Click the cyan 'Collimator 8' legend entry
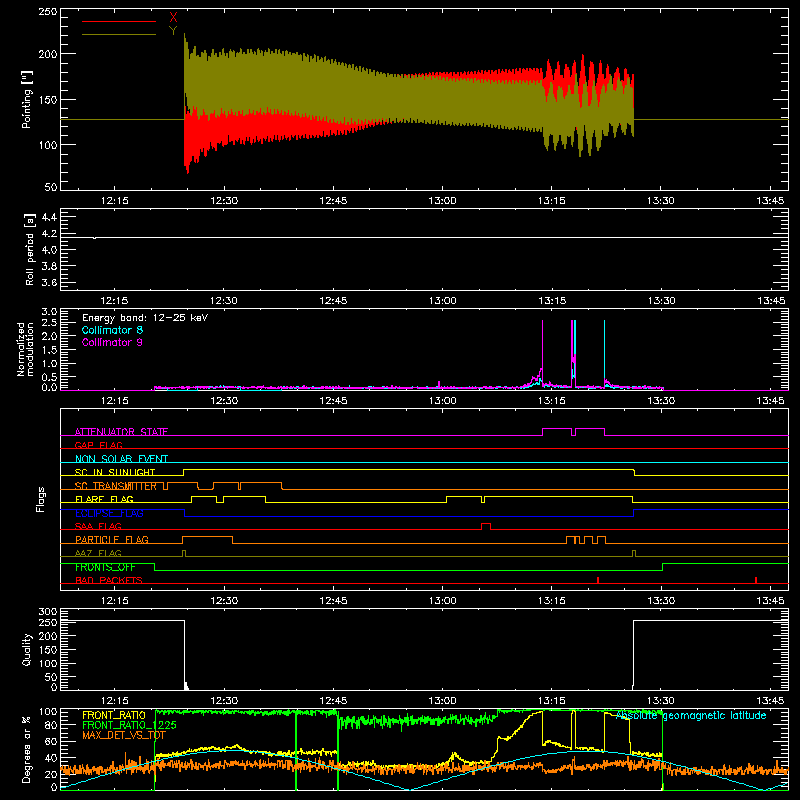This screenshot has height=800, width=800. pyautogui.click(x=112, y=330)
